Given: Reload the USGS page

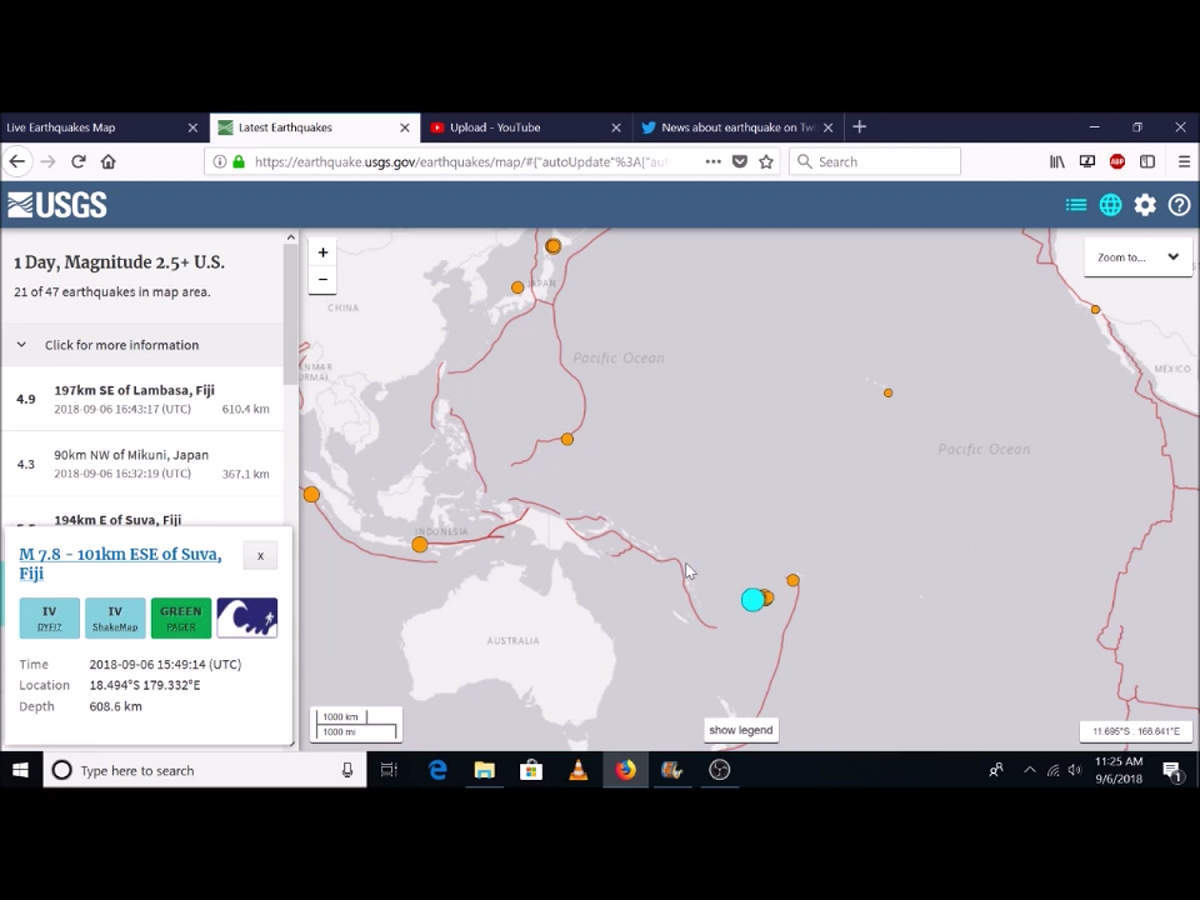Looking at the screenshot, I should tap(78, 161).
